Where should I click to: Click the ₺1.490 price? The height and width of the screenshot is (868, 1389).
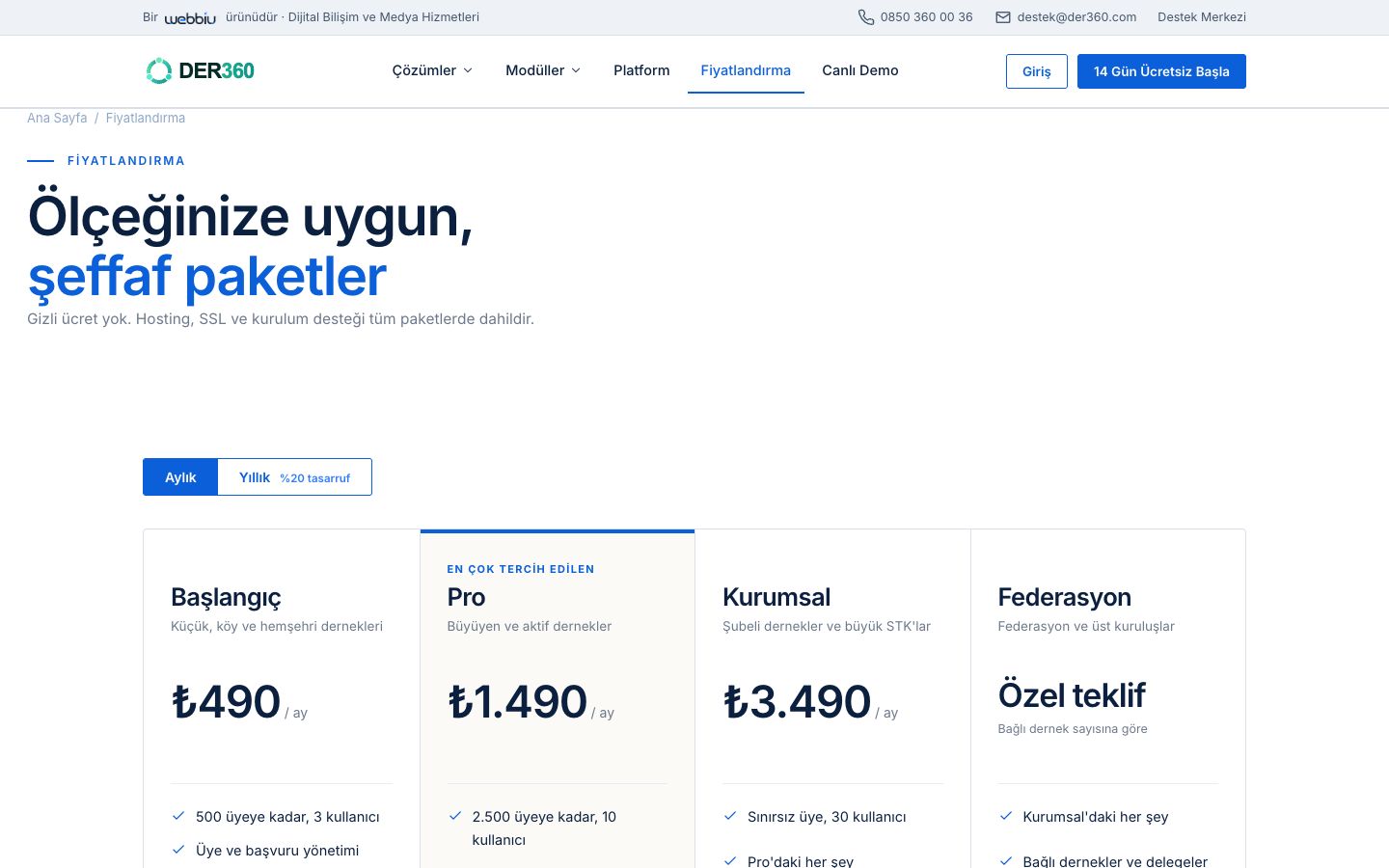517,701
